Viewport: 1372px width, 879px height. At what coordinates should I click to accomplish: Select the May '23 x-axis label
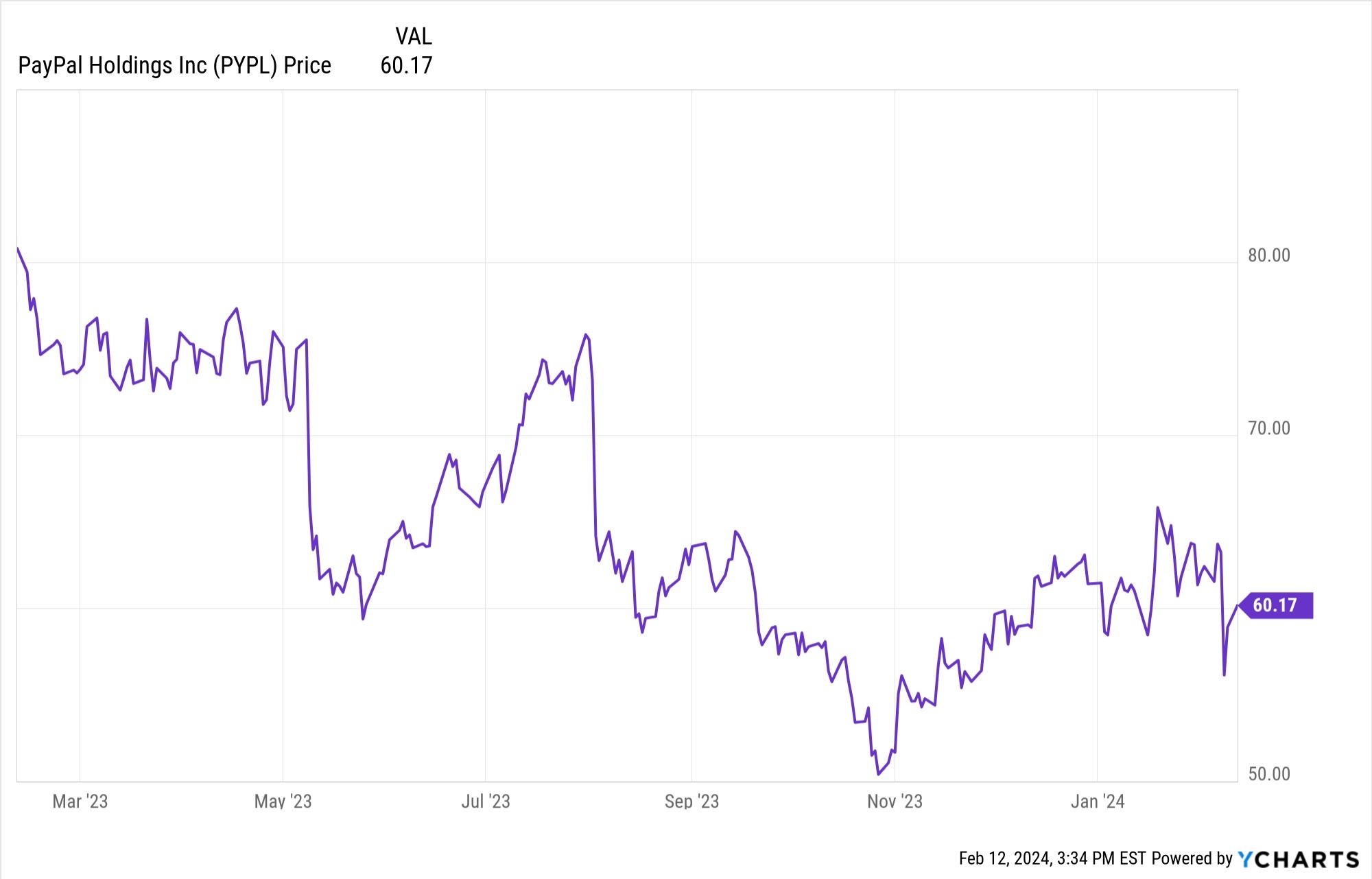tap(283, 801)
